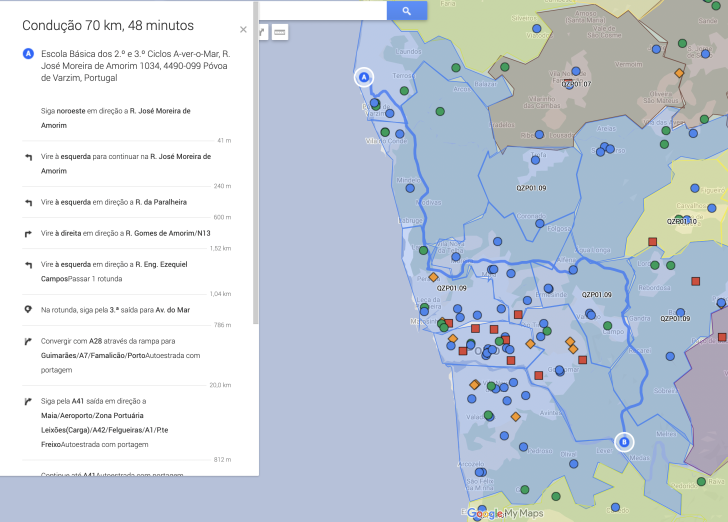Screen dimensions: 728x522
Task: Click the QZP01 07 region label
Action: pyautogui.click(x=576, y=84)
